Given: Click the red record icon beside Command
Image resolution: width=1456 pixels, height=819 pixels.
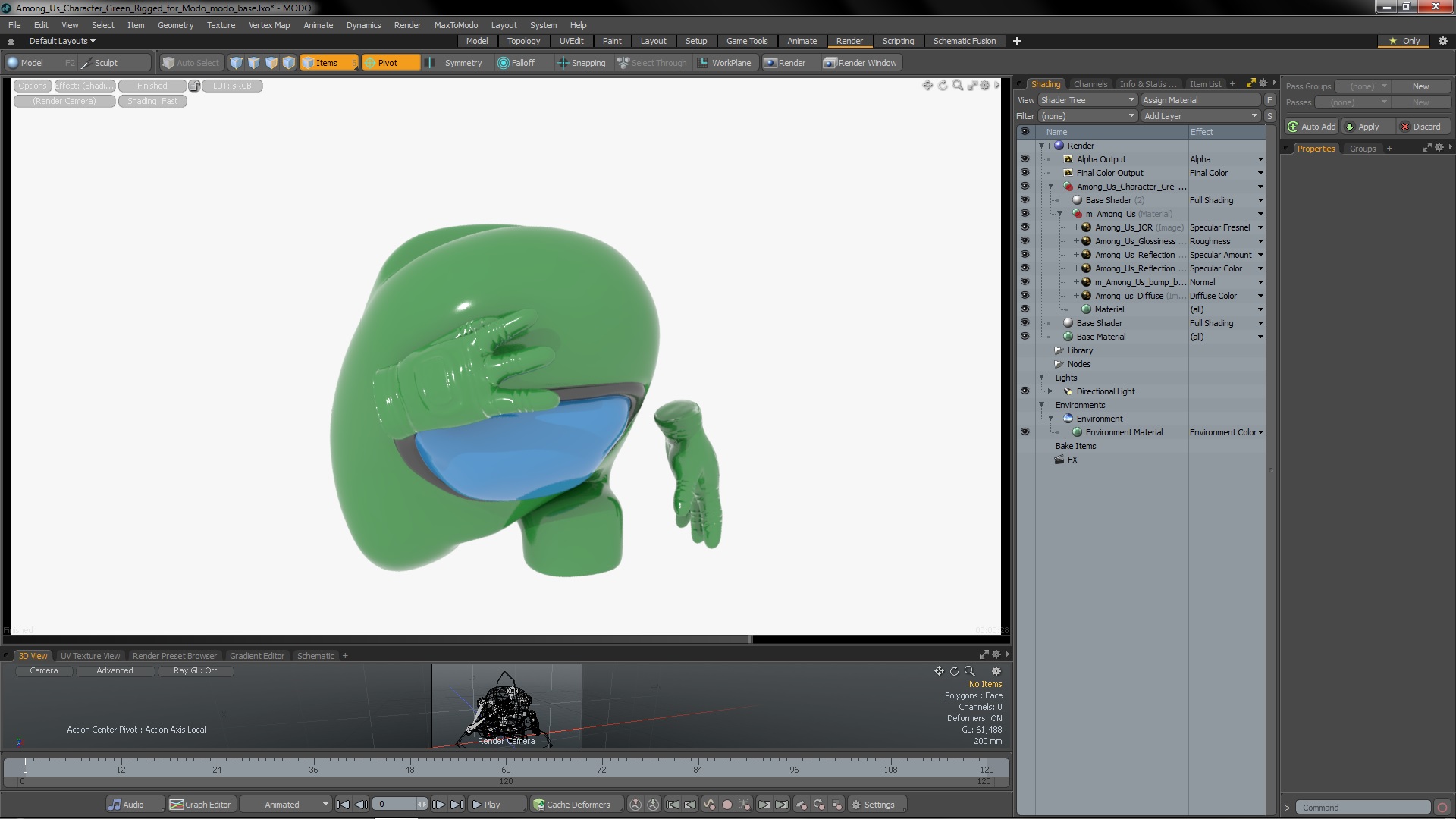Looking at the screenshot, I should click(x=1442, y=808).
